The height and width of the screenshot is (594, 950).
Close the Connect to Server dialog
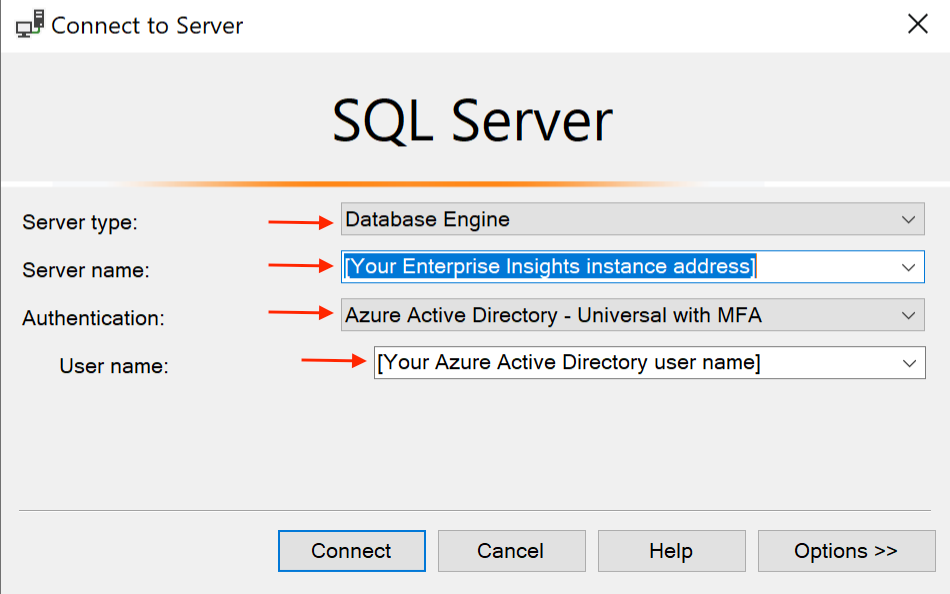point(917,23)
